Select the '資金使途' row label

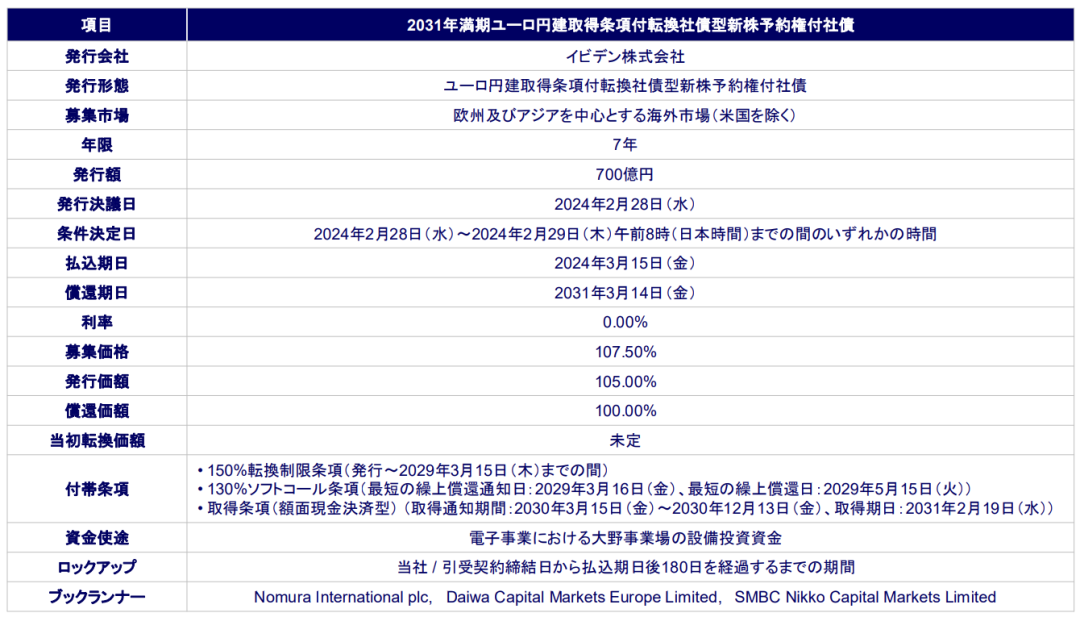point(96,538)
